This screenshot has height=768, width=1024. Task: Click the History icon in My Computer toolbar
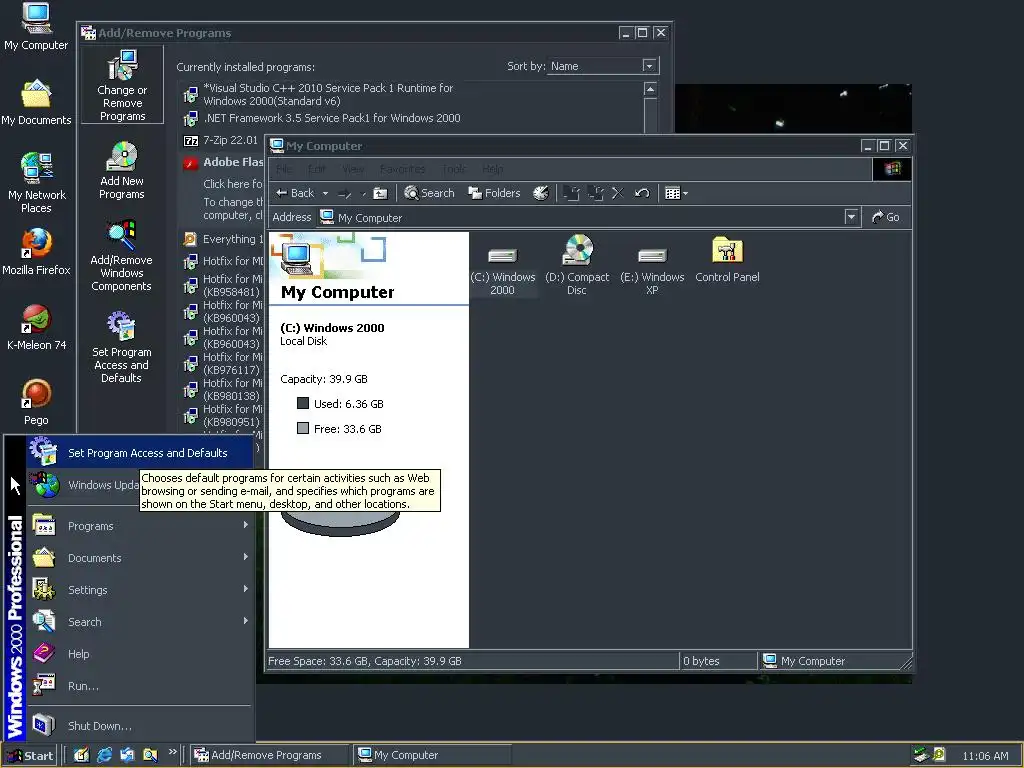point(541,193)
